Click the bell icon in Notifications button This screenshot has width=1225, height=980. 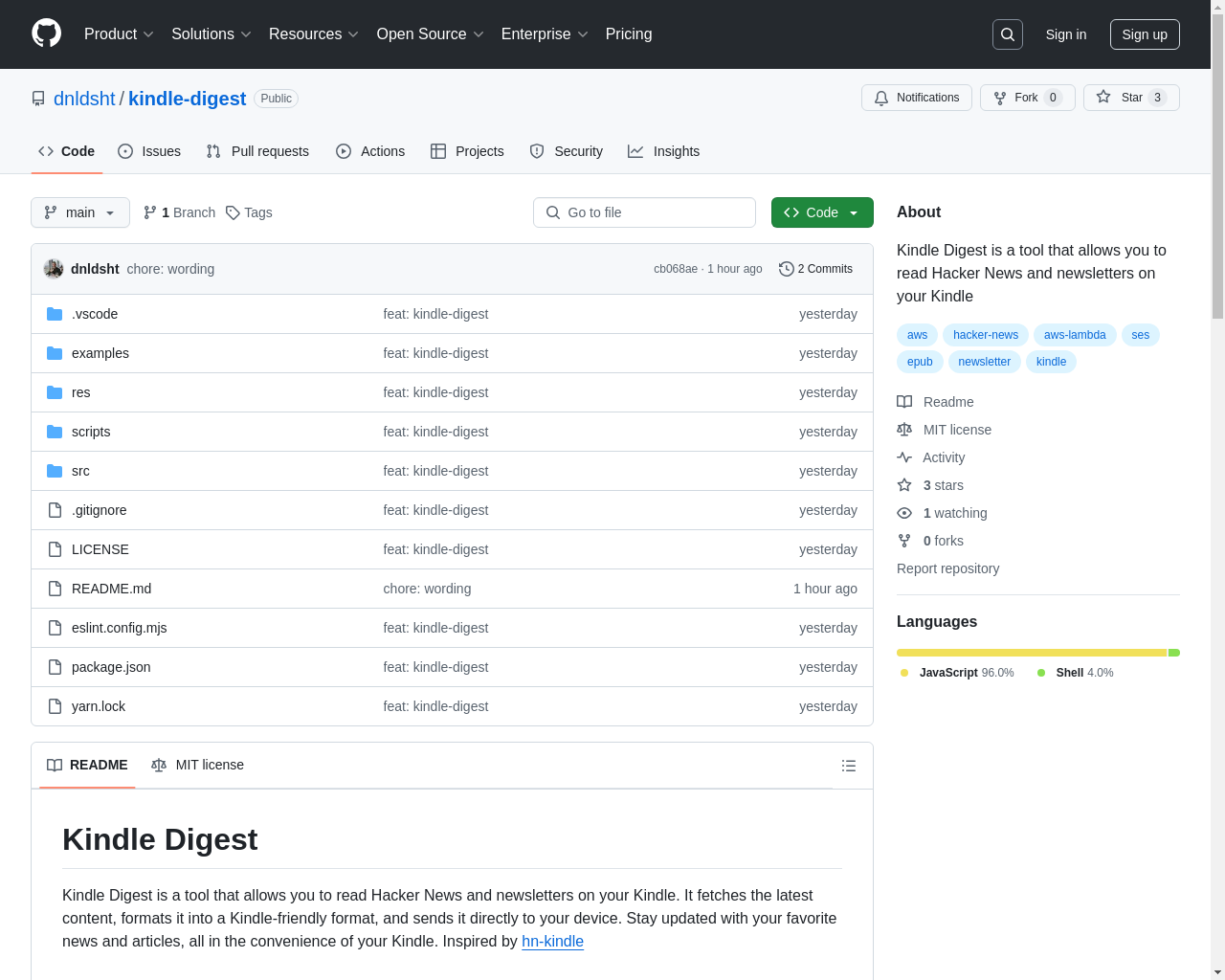coord(881,98)
